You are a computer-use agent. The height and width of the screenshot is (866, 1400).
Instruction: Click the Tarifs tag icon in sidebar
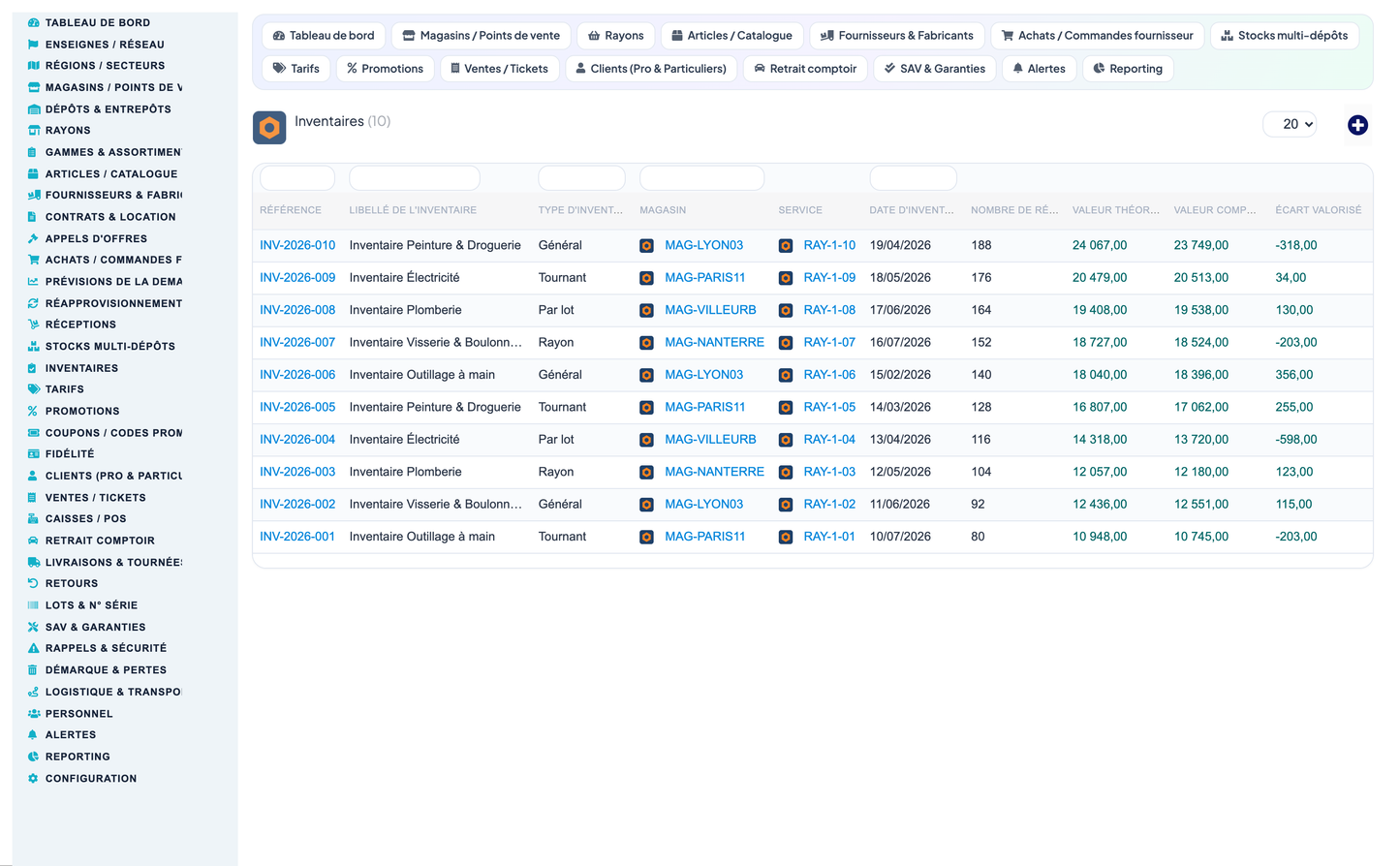[x=33, y=388]
